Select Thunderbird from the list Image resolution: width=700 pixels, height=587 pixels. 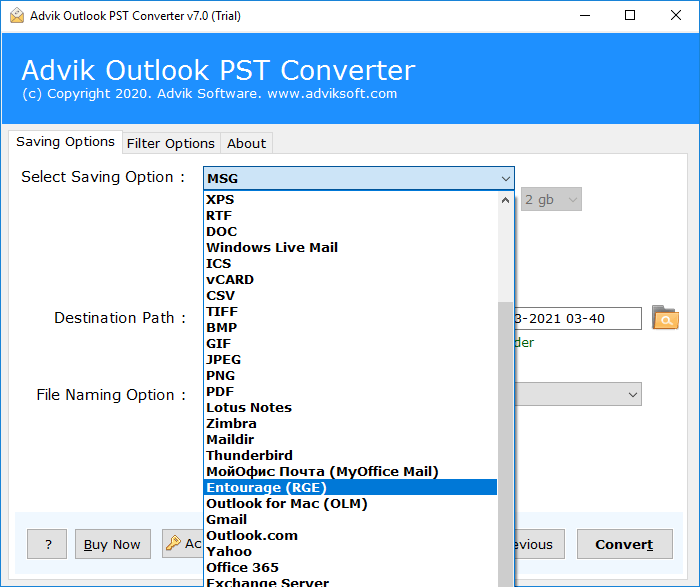coord(350,456)
